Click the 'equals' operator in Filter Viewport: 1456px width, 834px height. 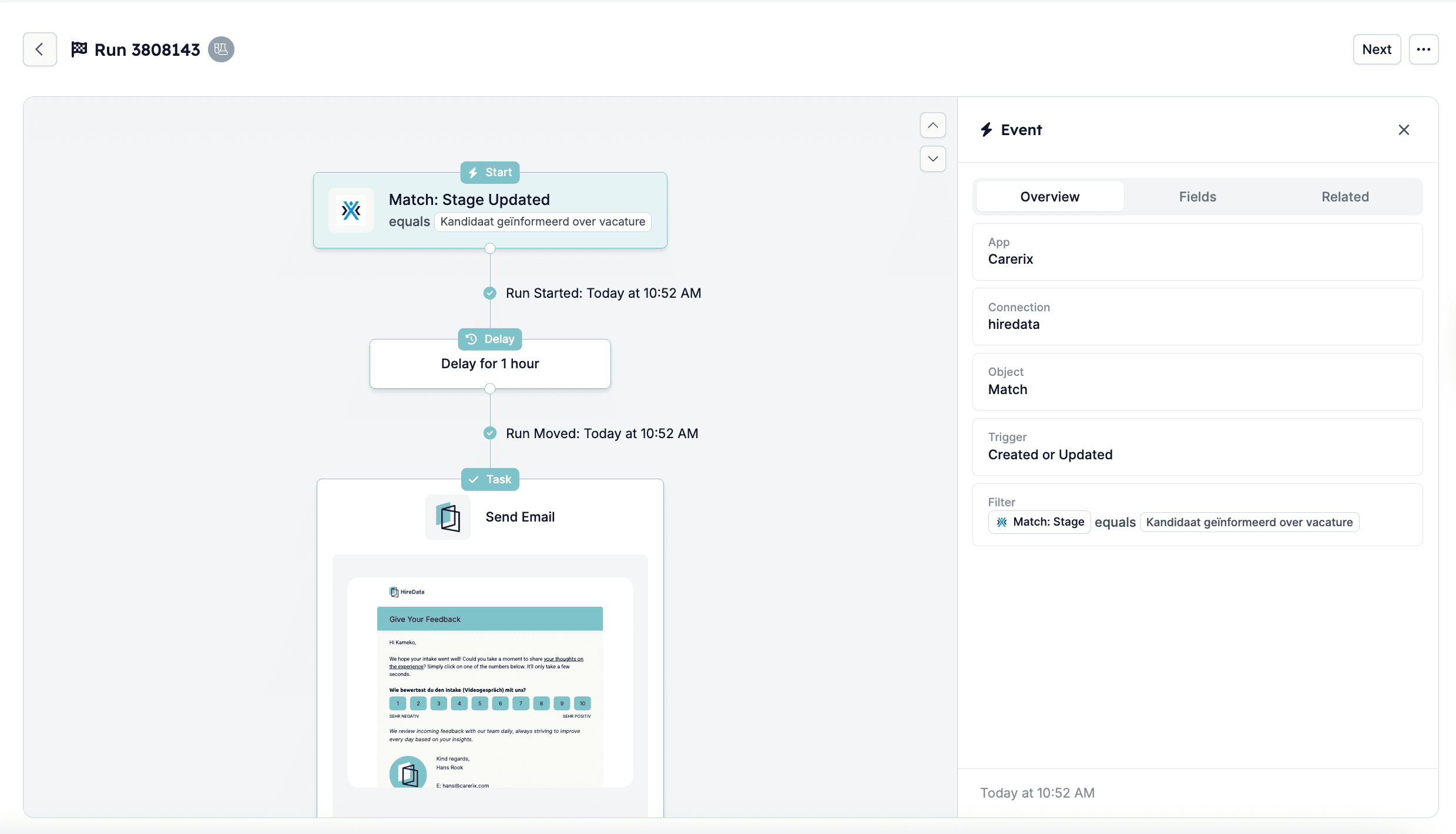tap(1115, 522)
